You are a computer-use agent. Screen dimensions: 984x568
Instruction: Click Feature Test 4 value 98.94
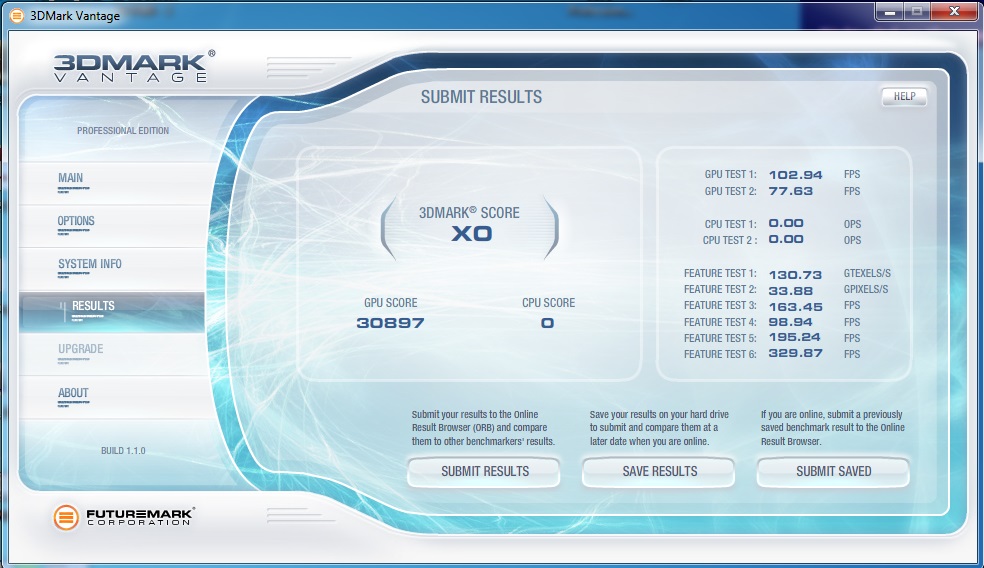coord(790,322)
